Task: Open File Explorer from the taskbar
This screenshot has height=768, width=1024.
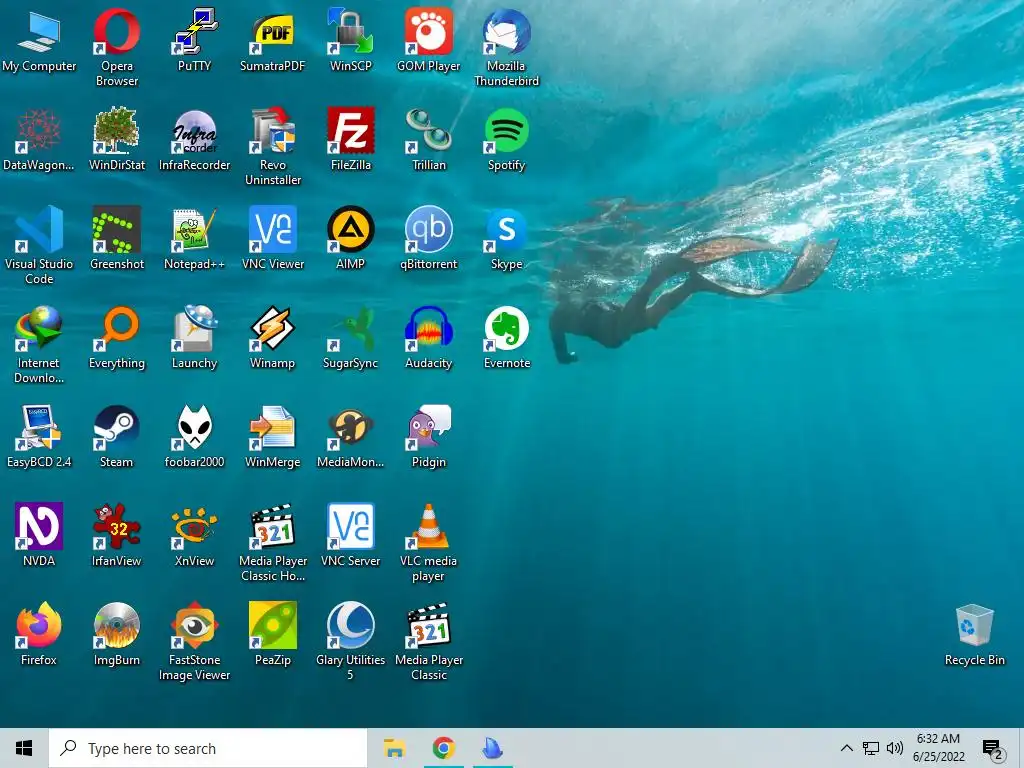Action: pos(394,748)
